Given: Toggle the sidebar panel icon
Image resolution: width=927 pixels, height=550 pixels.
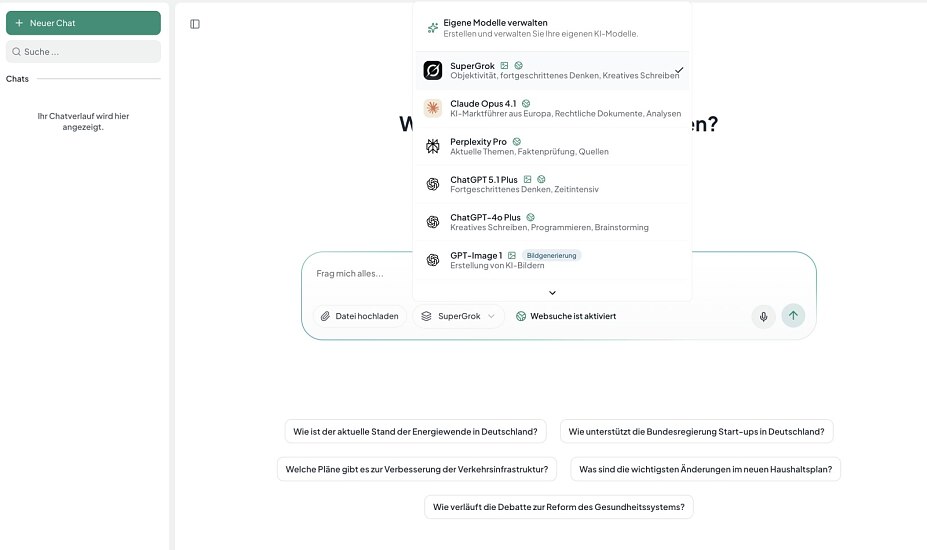Looking at the screenshot, I should coord(195,24).
